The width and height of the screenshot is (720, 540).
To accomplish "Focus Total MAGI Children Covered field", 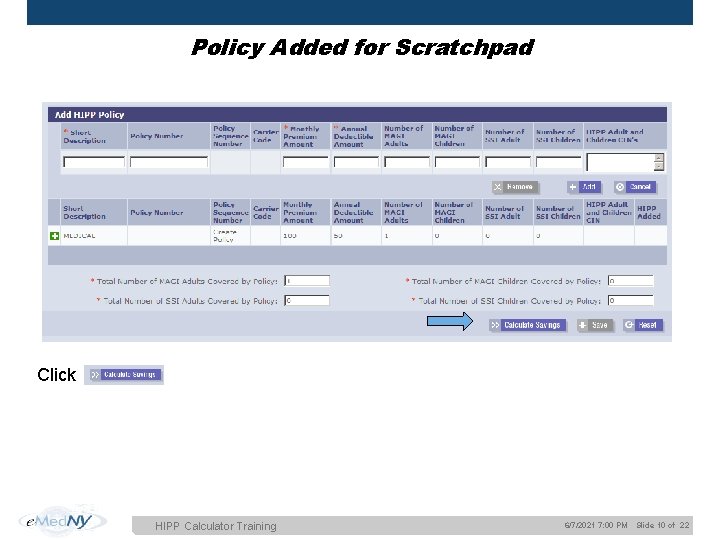I will tap(630, 281).
